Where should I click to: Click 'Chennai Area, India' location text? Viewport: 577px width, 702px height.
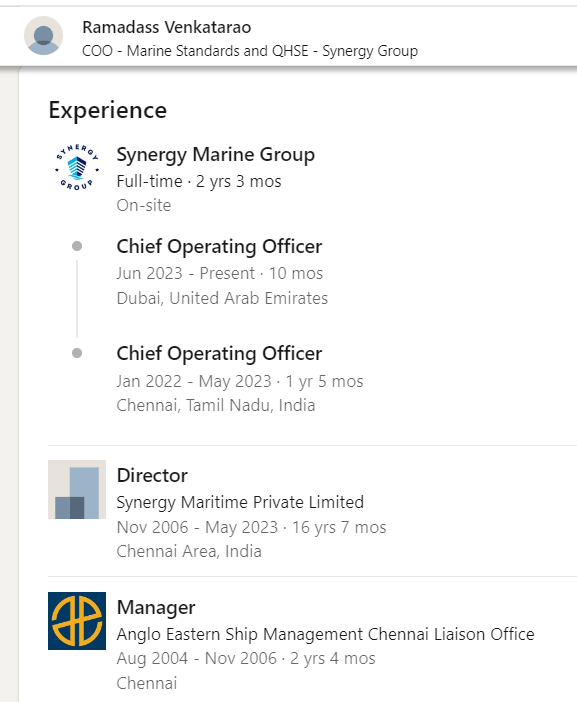click(x=189, y=552)
